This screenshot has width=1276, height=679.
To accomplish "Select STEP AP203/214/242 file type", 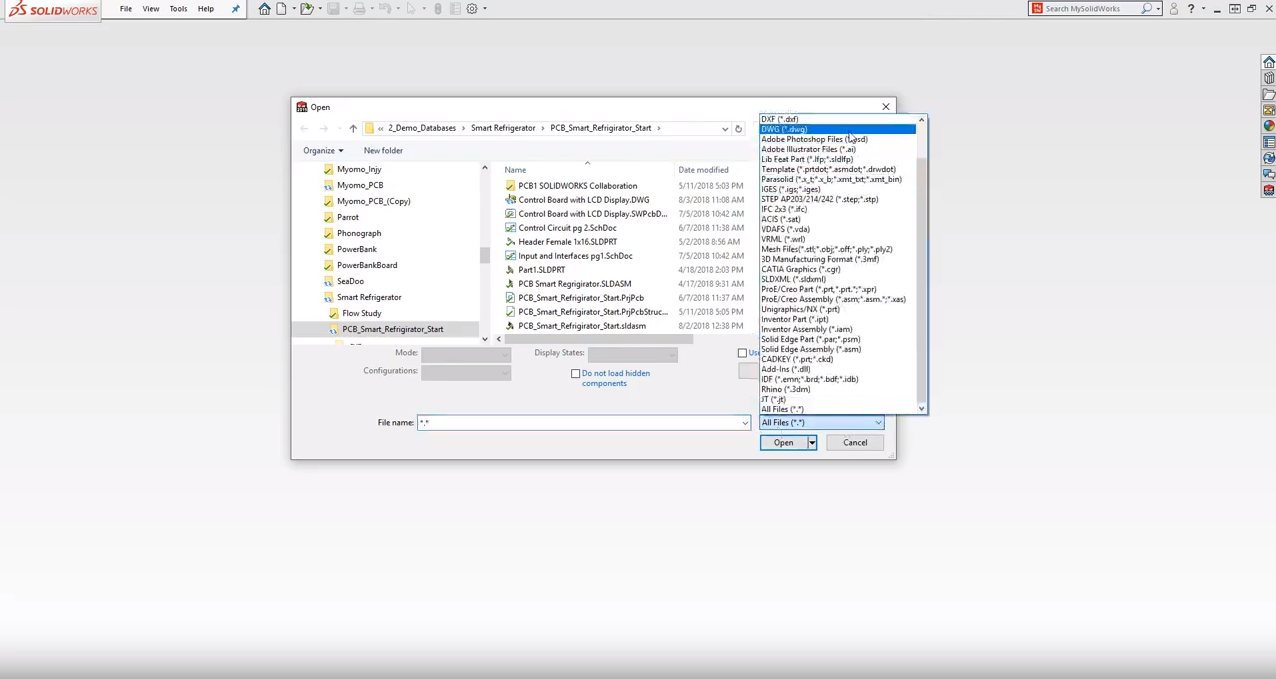I will 819,199.
